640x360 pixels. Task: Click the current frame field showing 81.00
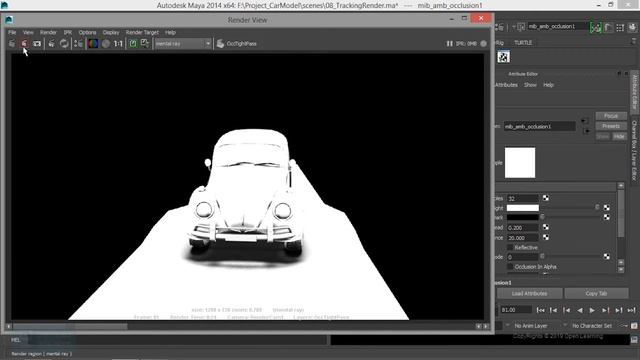516,310
